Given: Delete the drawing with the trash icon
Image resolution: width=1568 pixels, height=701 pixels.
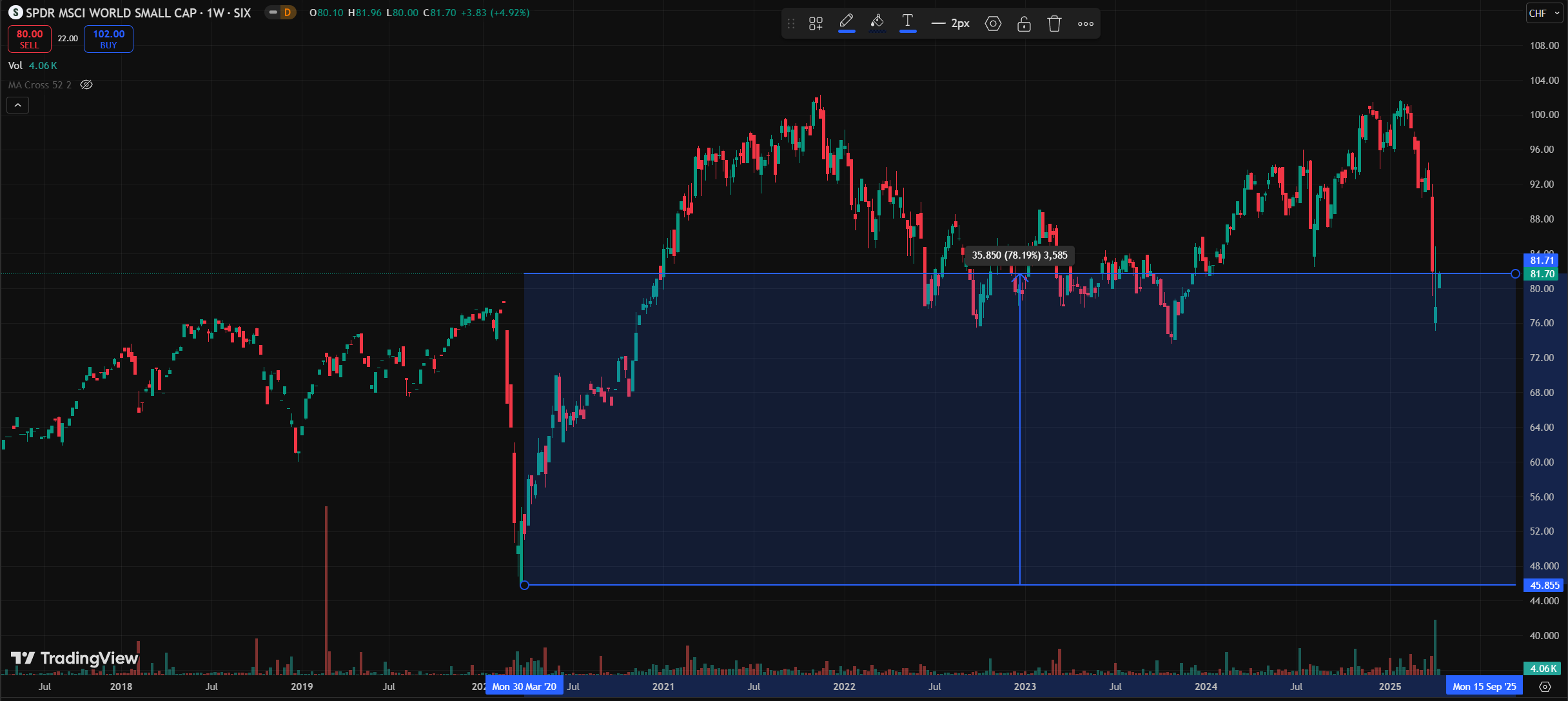Looking at the screenshot, I should (x=1054, y=24).
